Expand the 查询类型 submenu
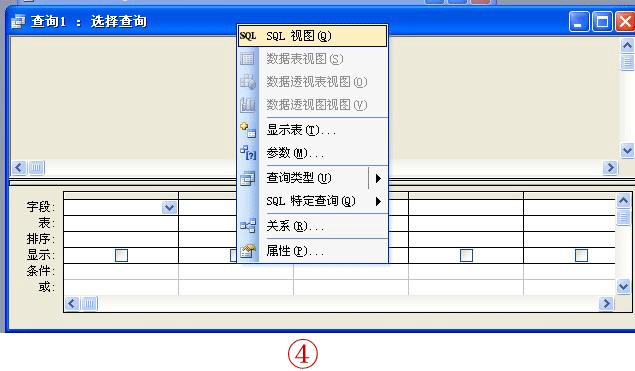This screenshot has height=371, width=635. tap(312, 178)
